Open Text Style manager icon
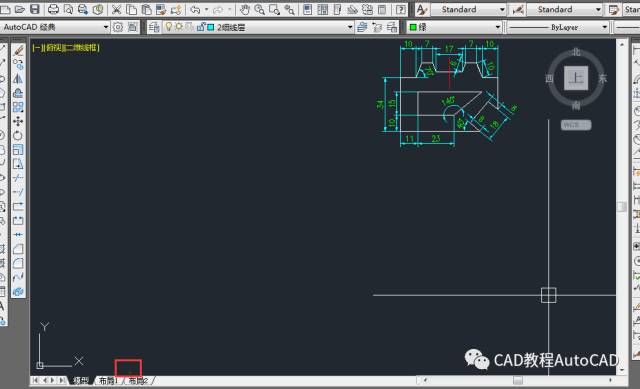The image size is (640, 389). point(422,9)
